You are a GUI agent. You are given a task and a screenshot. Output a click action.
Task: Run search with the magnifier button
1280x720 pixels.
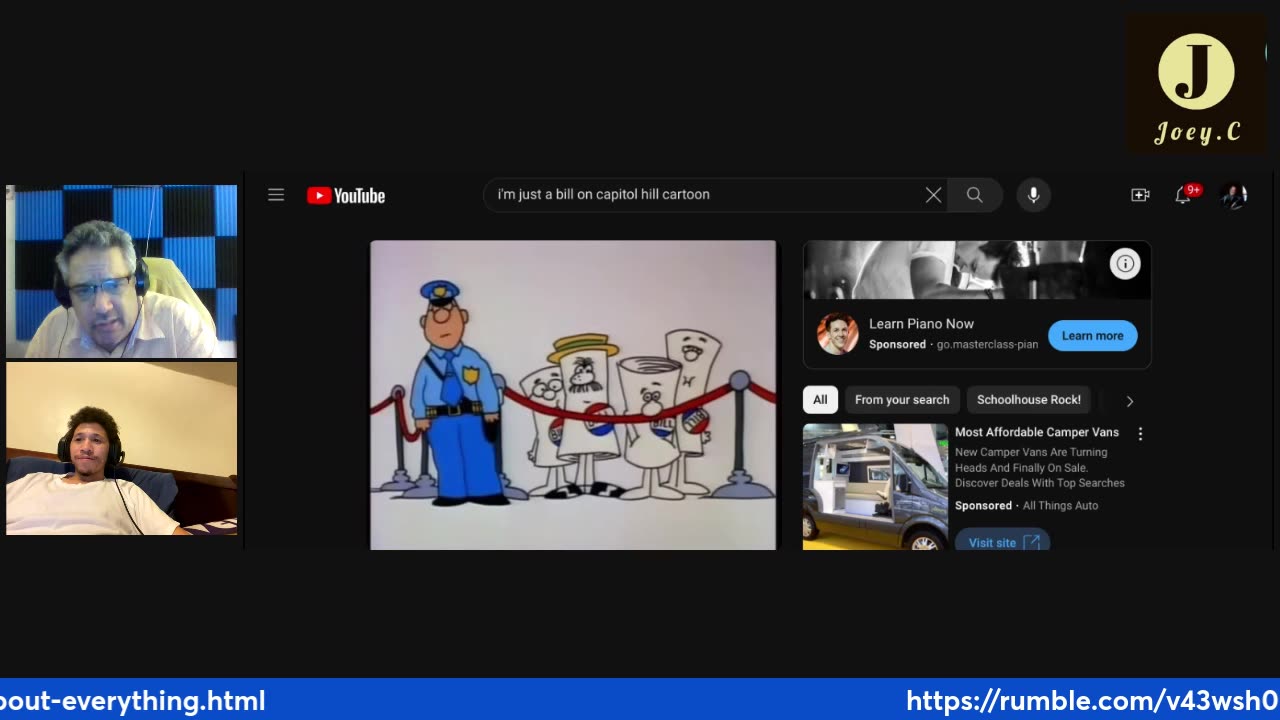(x=974, y=195)
